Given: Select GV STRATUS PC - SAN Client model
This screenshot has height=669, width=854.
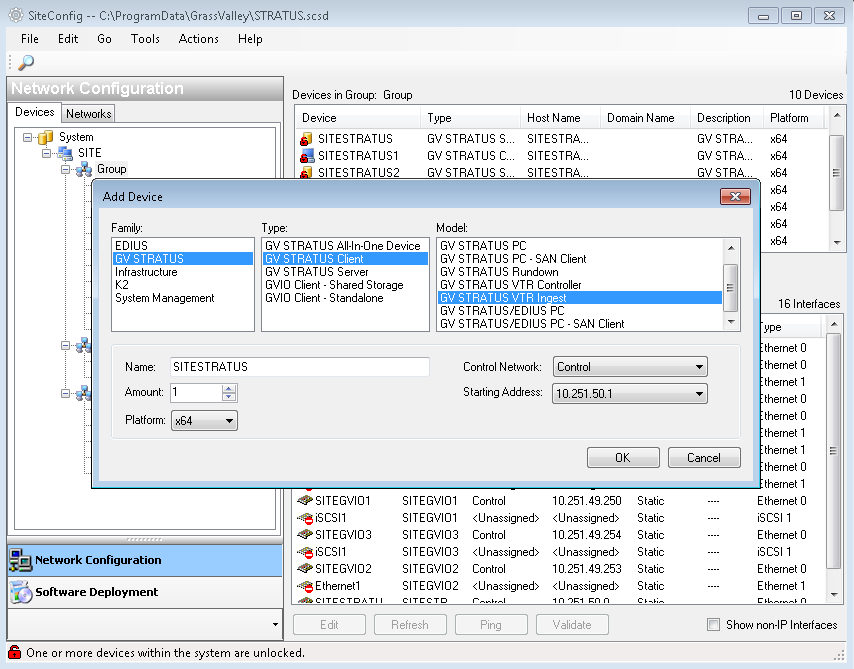Looking at the screenshot, I should click(580, 259).
